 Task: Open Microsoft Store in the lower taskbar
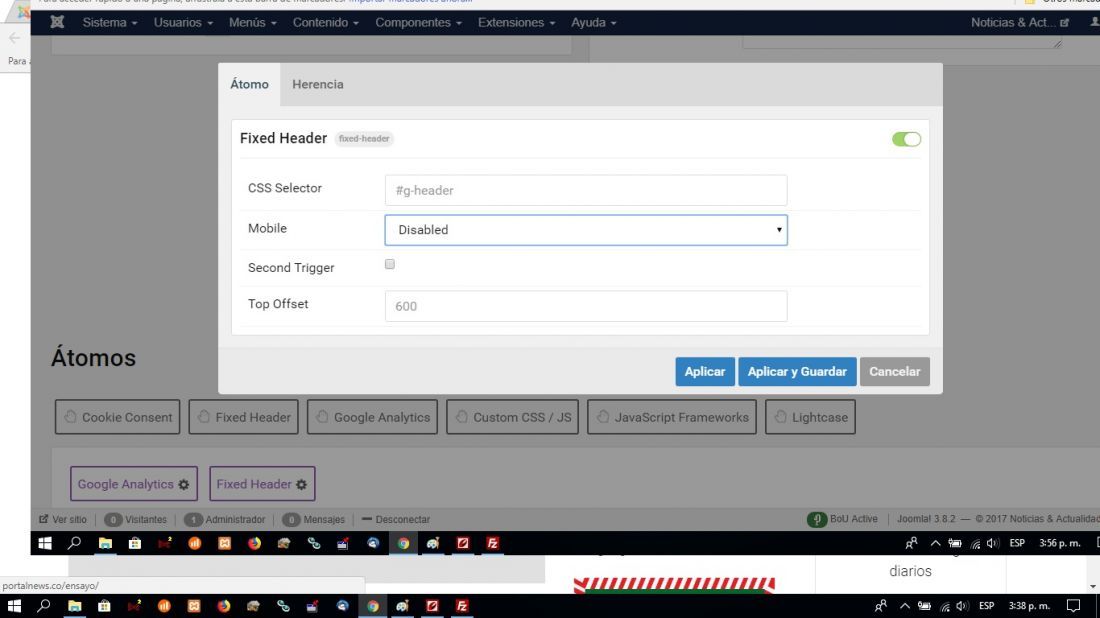(x=104, y=606)
